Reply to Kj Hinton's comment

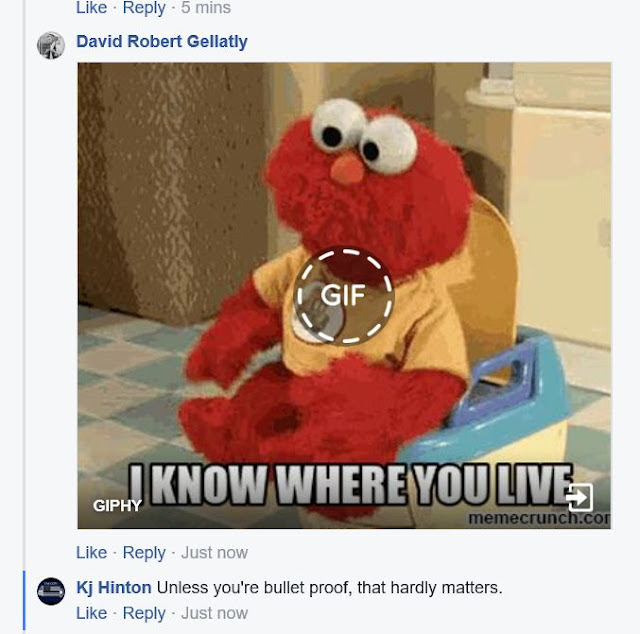tap(144, 613)
